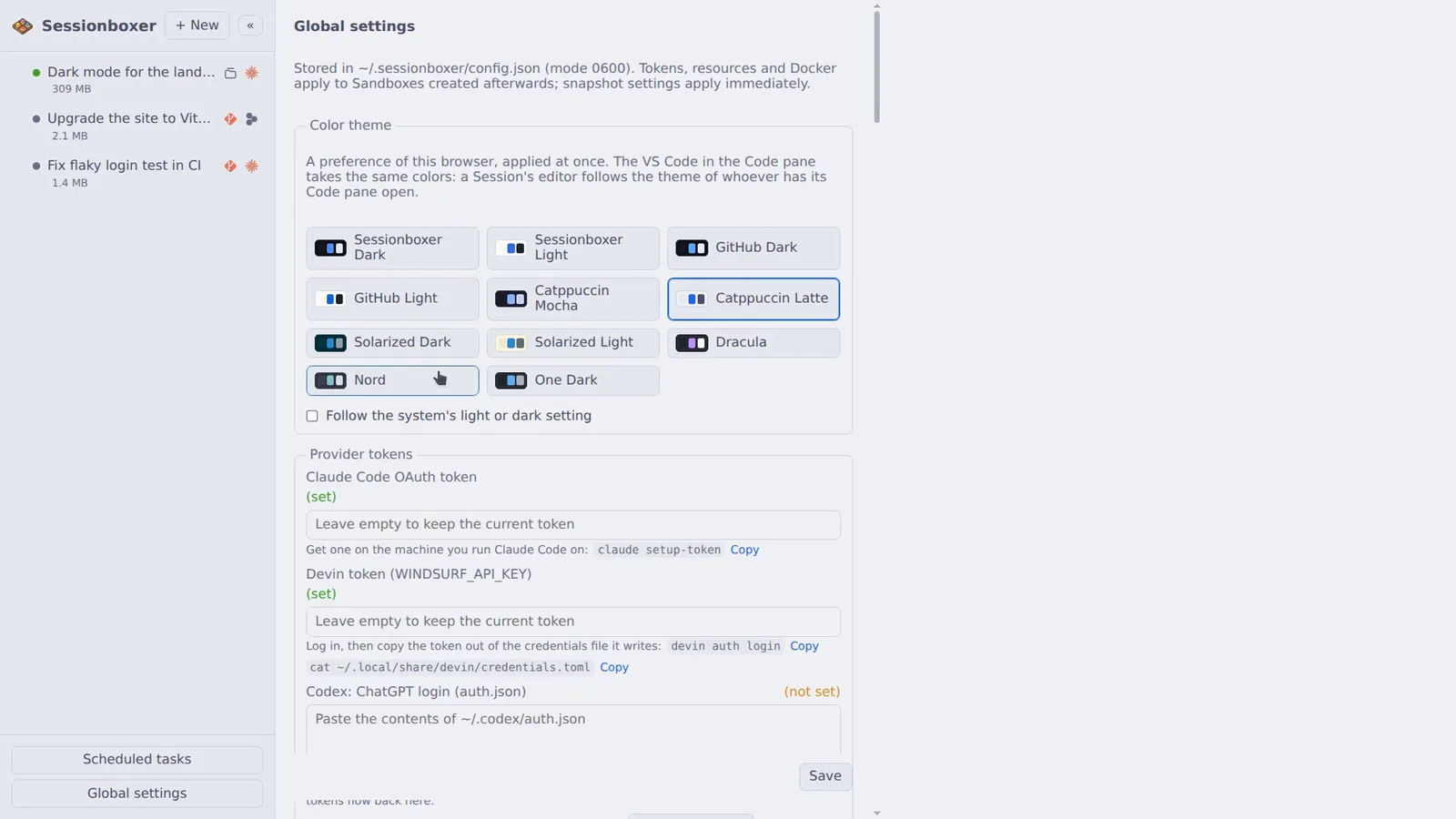The height and width of the screenshot is (819, 1456).
Task: Click the "Devin token (WINDSURF_API_KEY)" label
Action: tap(419, 574)
